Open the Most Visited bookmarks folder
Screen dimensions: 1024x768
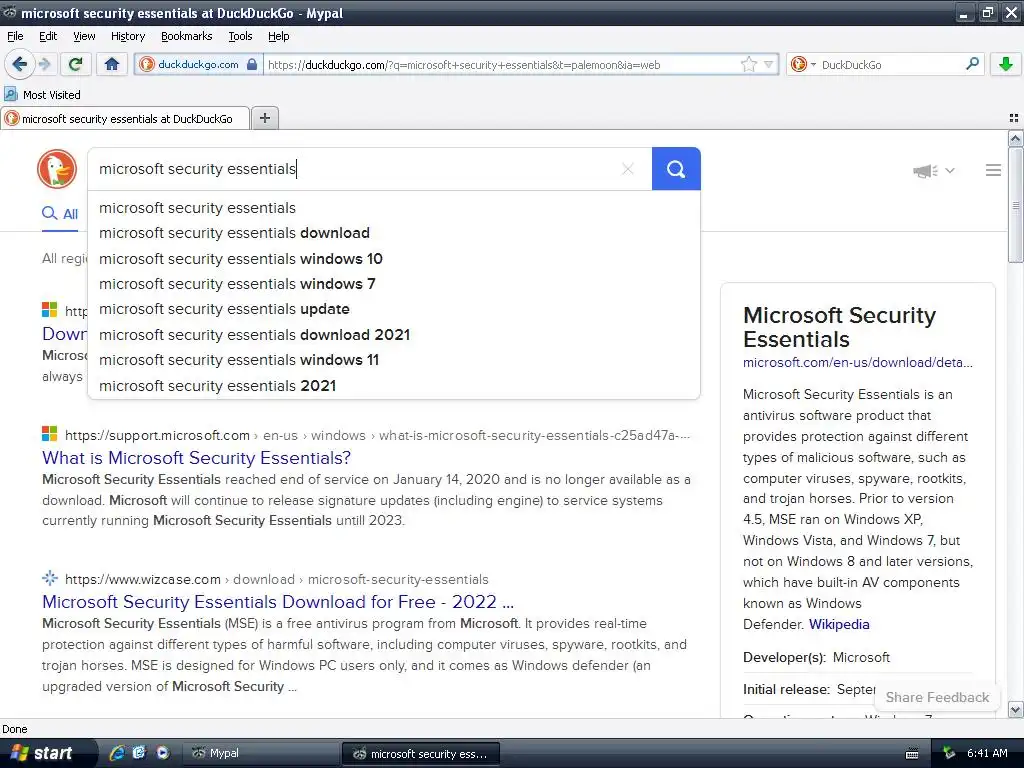(42, 95)
